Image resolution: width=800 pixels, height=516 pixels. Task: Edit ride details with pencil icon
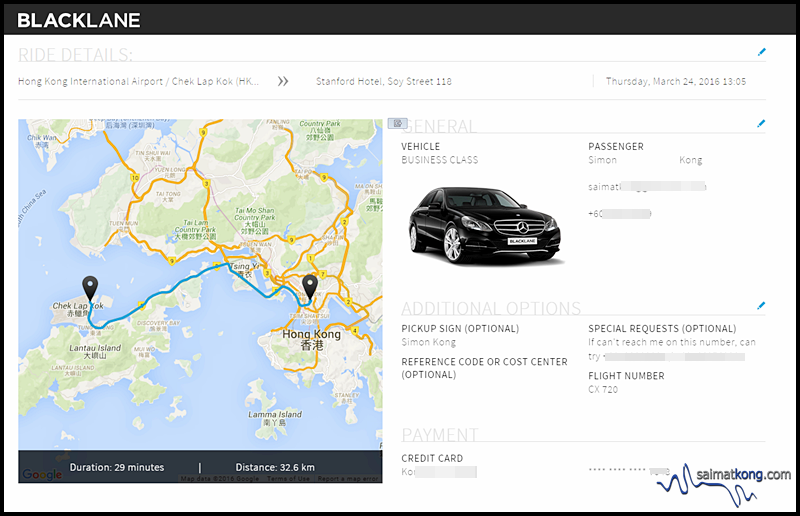coord(762,52)
